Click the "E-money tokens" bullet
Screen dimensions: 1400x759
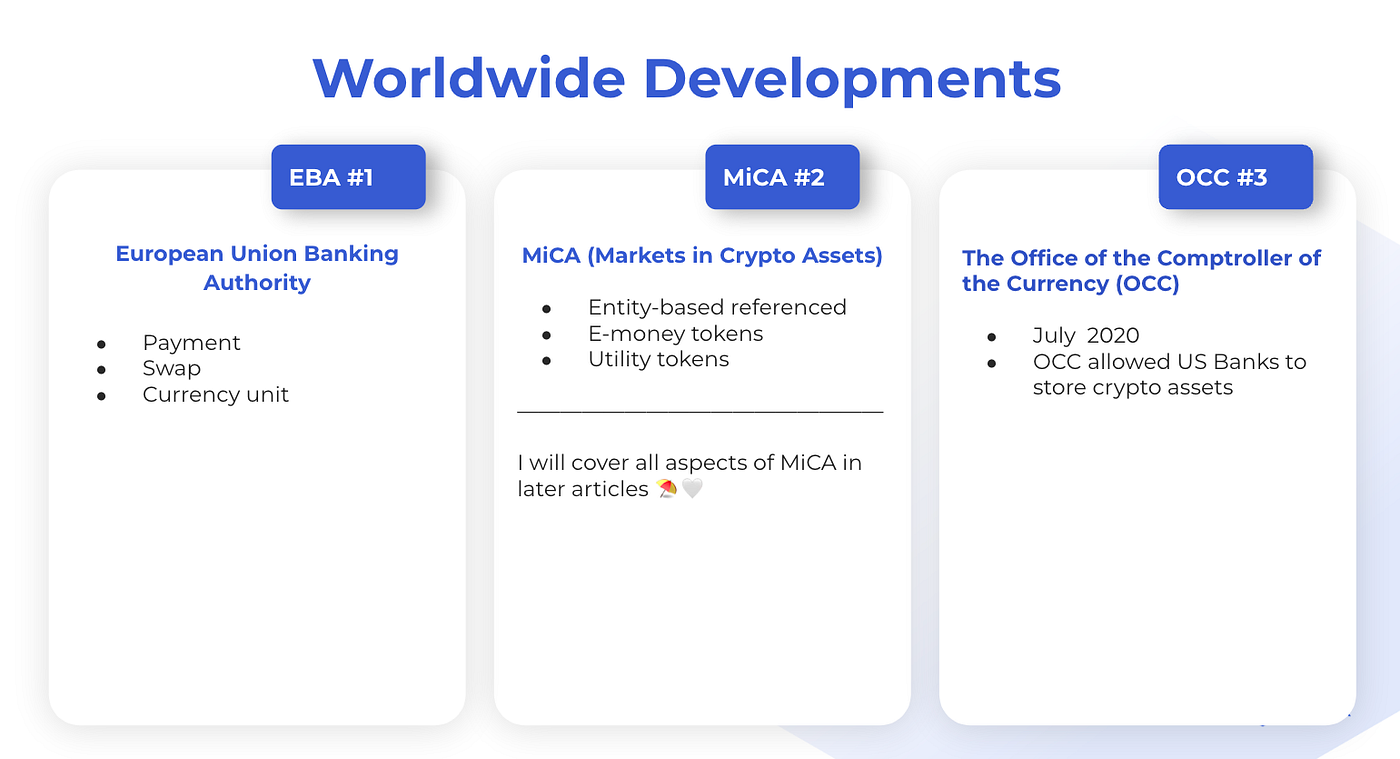coord(675,333)
